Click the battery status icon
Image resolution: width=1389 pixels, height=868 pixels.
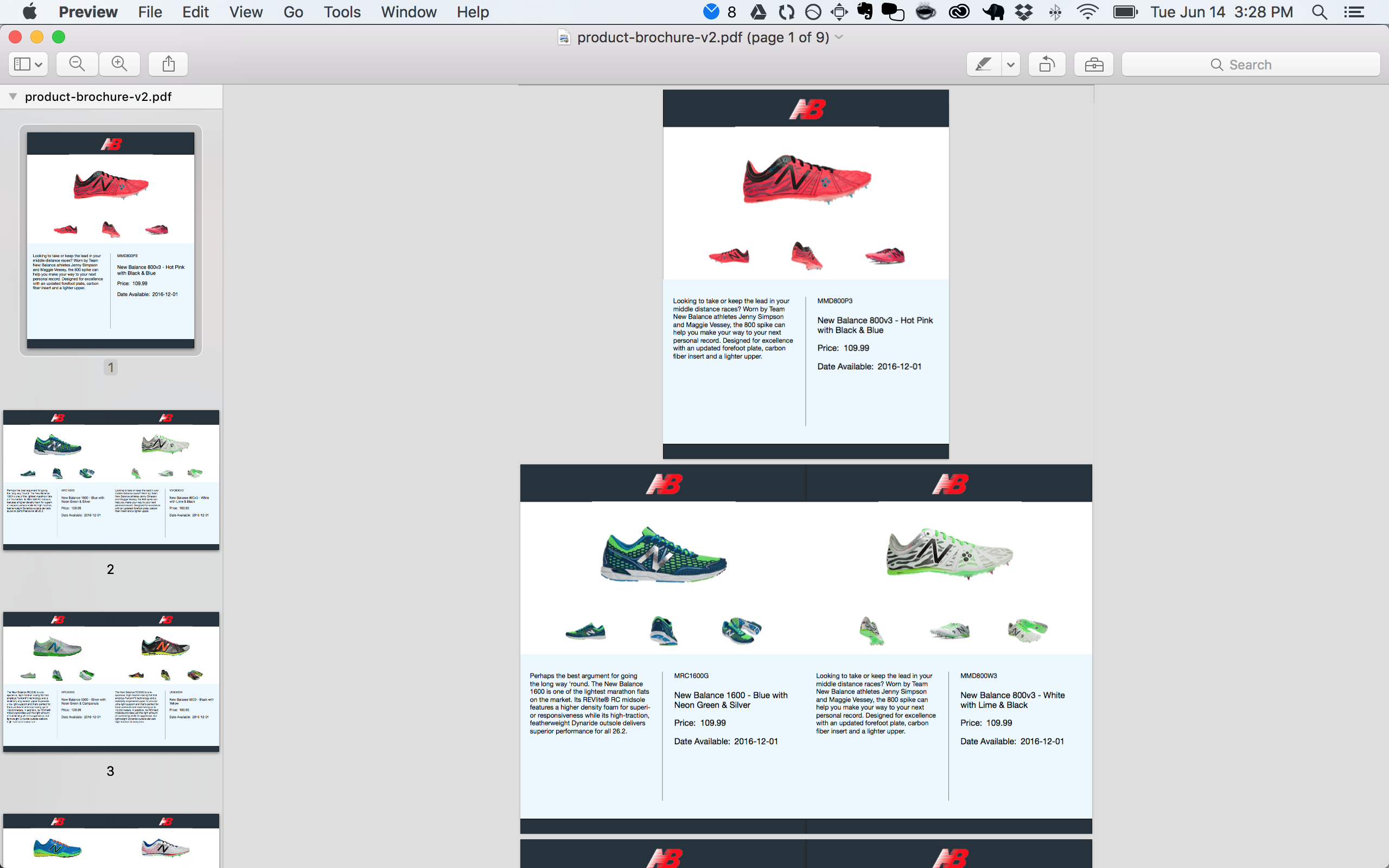coord(1125,12)
